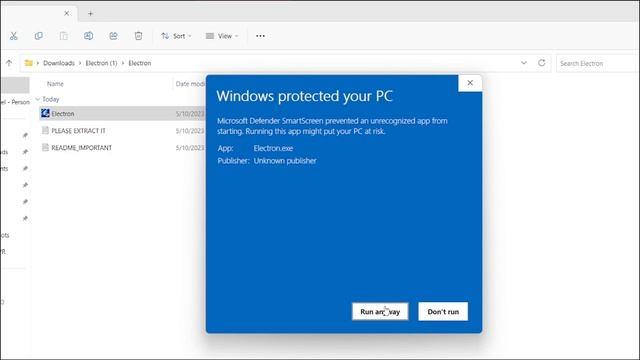640x360 pixels.
Task: Click Run anyway in SmartScreen dialog
Action: tap(380, 311)
